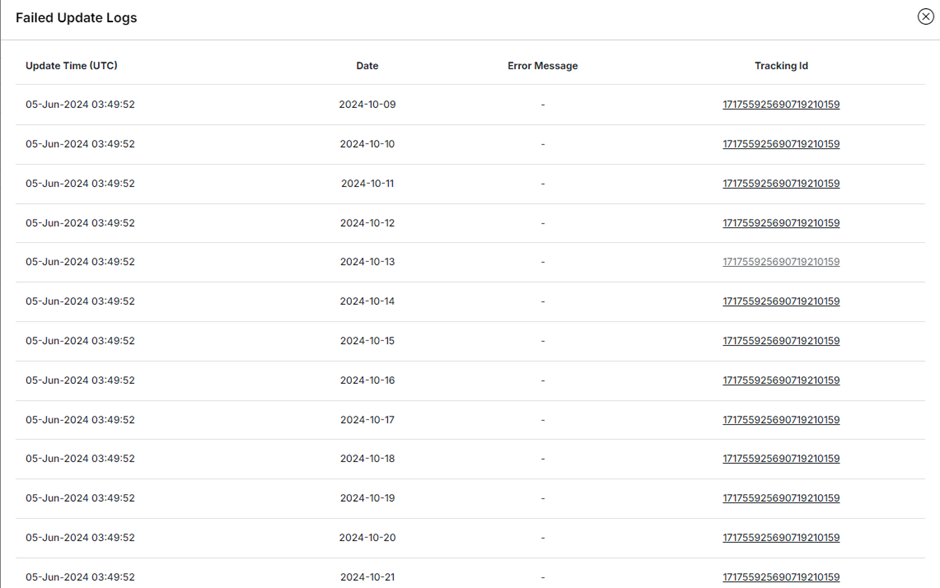
Task: Click tracking ID for the 2024-10-16 entry
Action: [x=781, y=380]
